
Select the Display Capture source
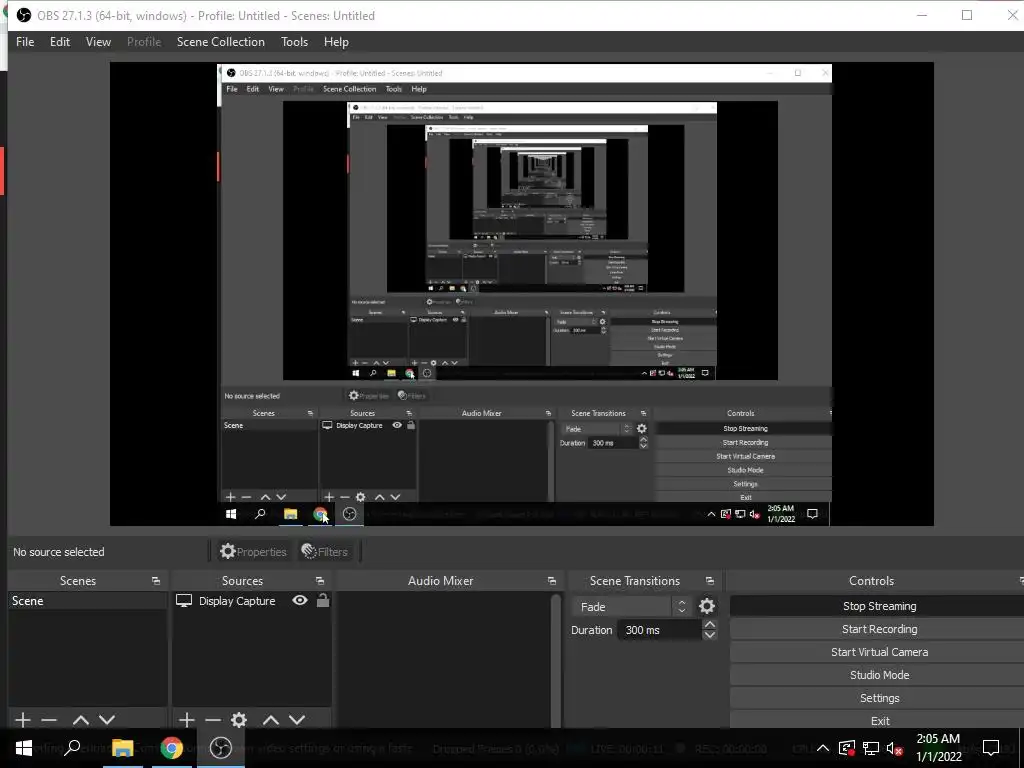click(237, 601)
